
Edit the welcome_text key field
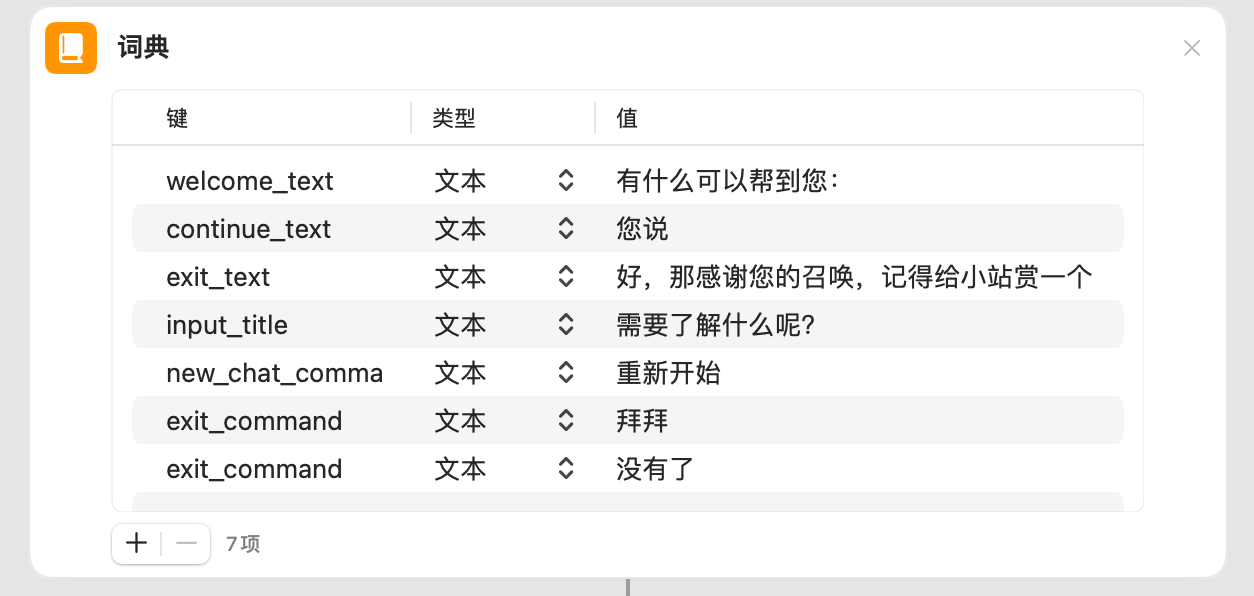coord(250,181)
